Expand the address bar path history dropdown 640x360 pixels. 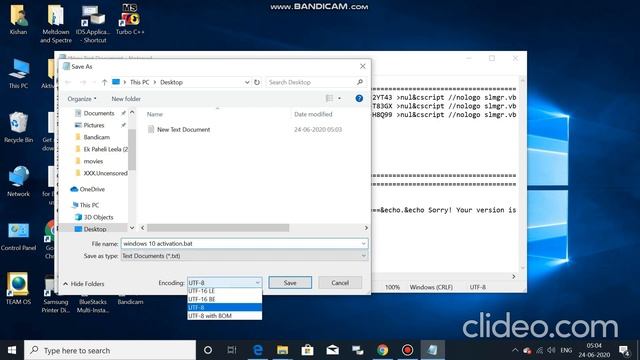tap(247, 82)
